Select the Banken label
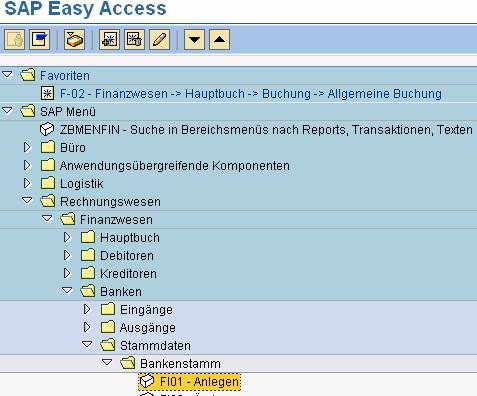The height and width of the screenshot is (396, 477). coord(121,291)
